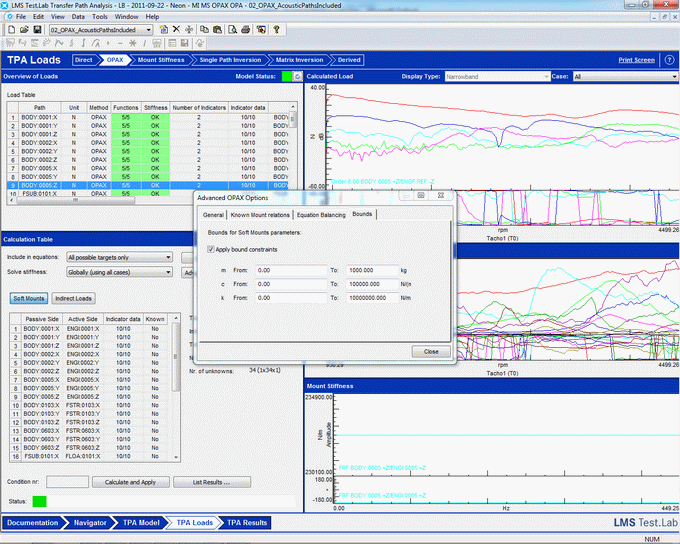Toggle the Apply bound constraints checkbox
The height and width of the screenshot is (544, 680).
(211, 248)
